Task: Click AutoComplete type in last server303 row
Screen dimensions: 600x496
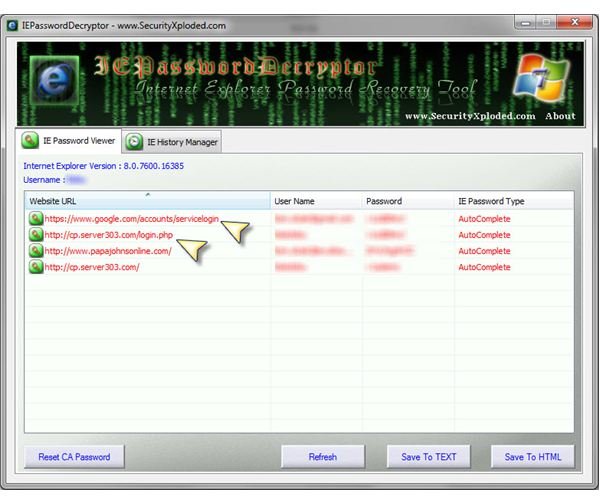Action: [484, 267]
